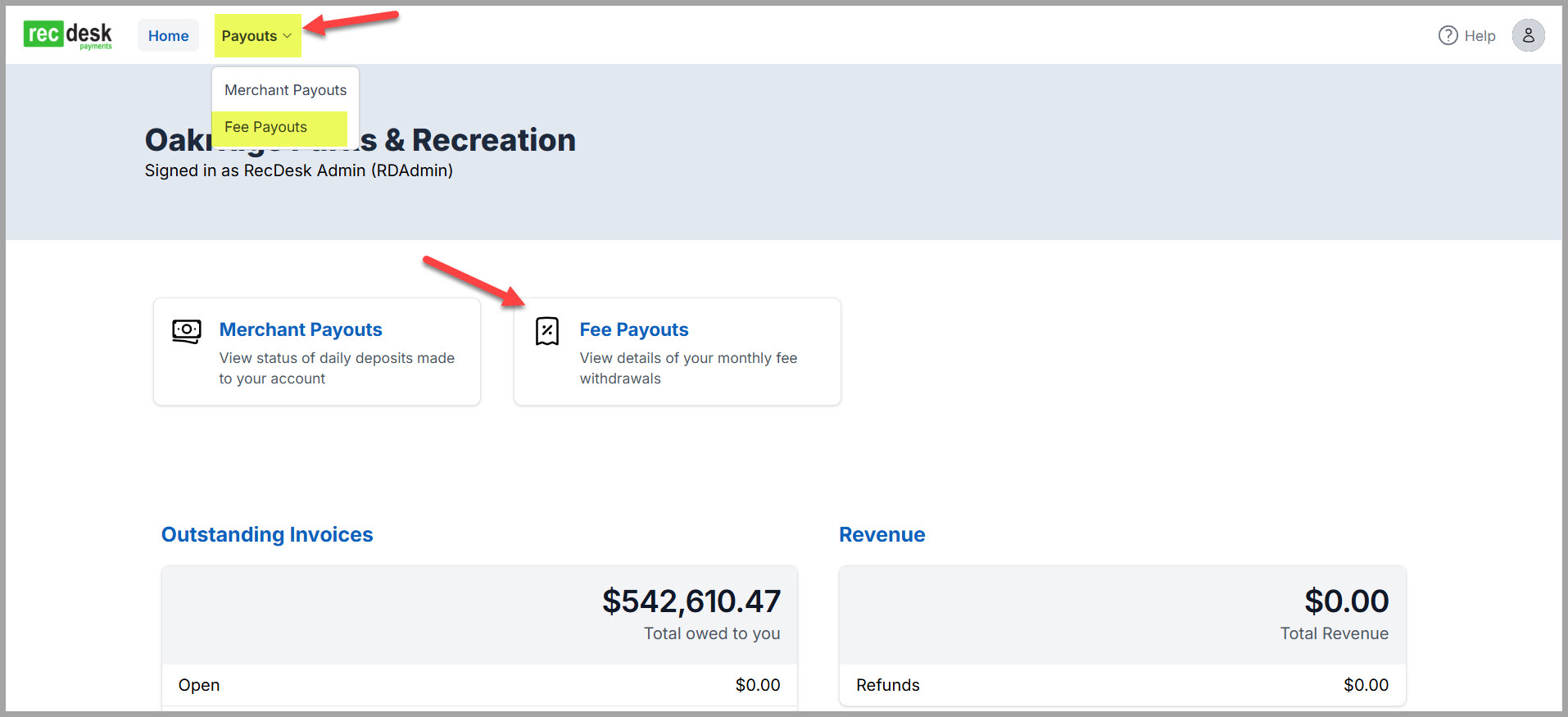
Task: Click the Help text label
Action: [1480, 36]
